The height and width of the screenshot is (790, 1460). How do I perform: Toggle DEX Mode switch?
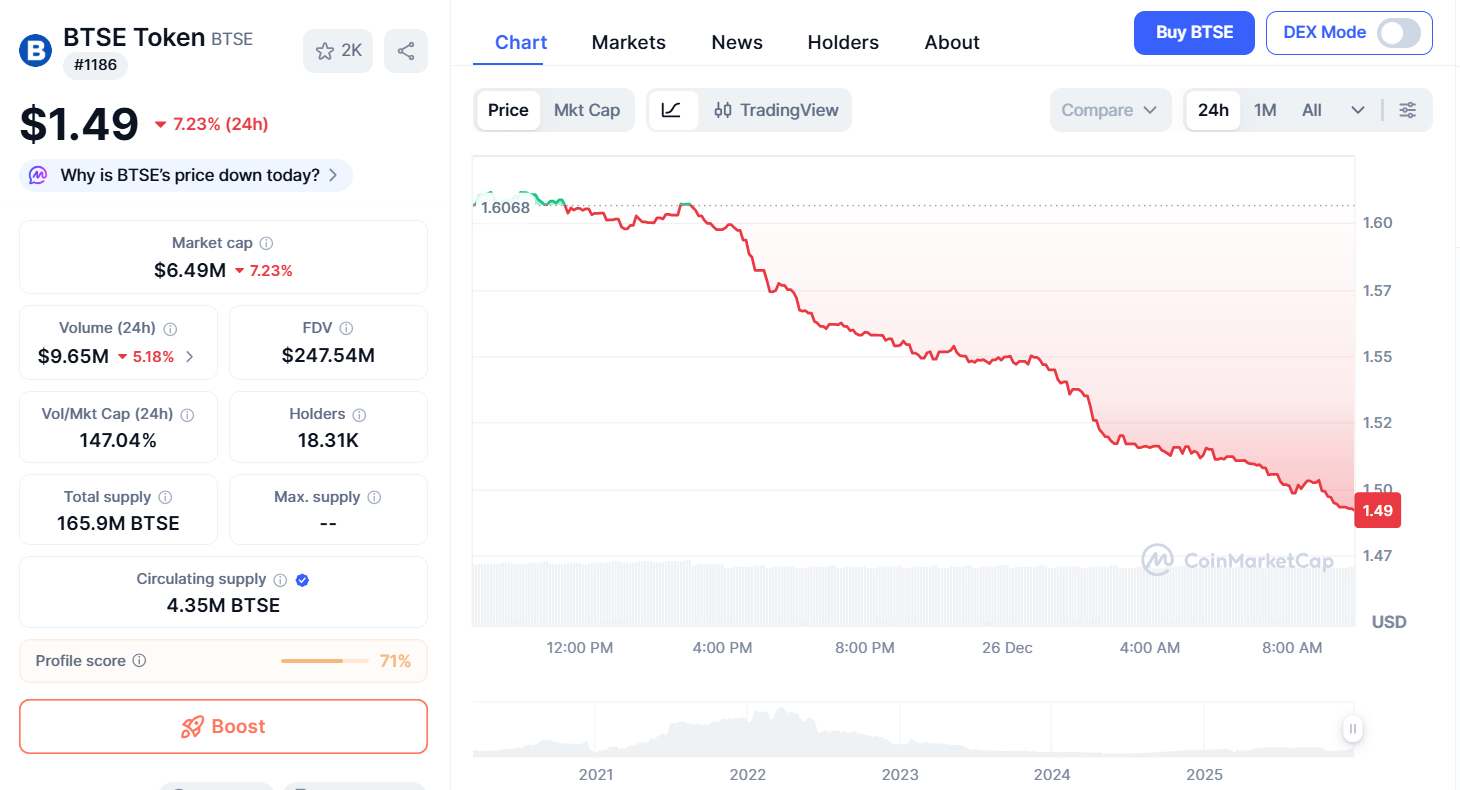[x=1398, y=33]
